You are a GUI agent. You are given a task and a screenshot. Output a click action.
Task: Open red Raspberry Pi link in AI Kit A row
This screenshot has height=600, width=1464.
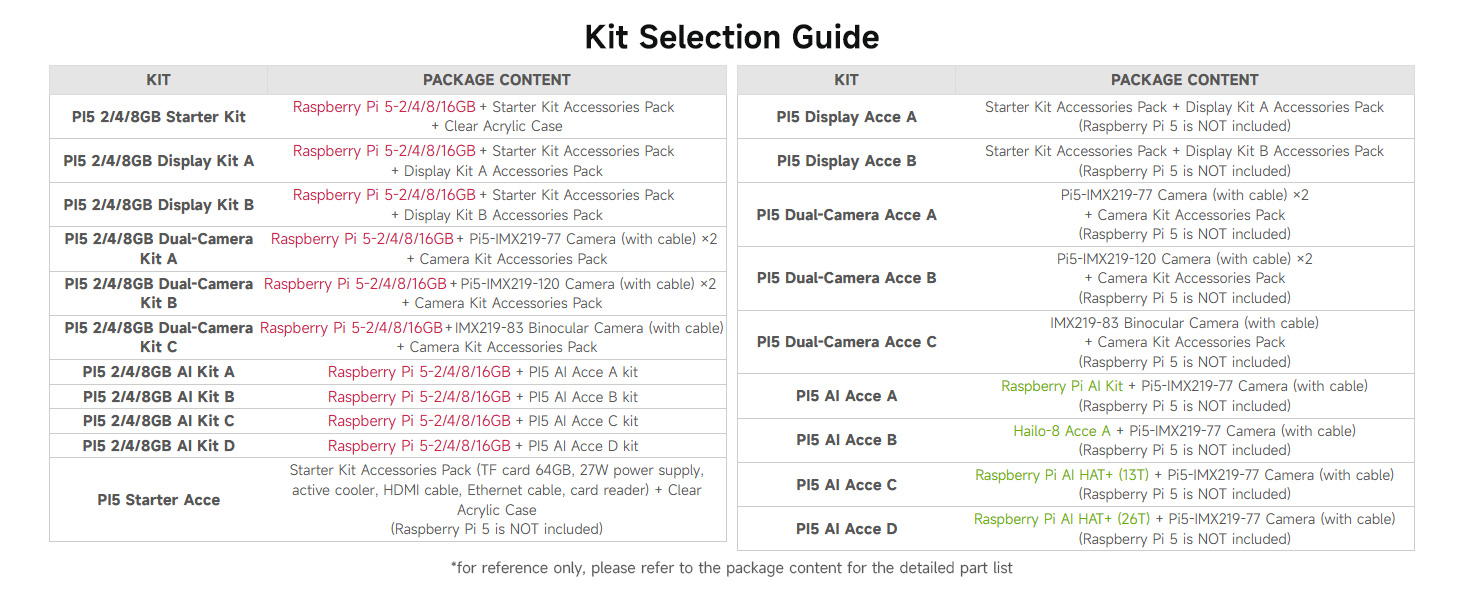pos(419,372)
